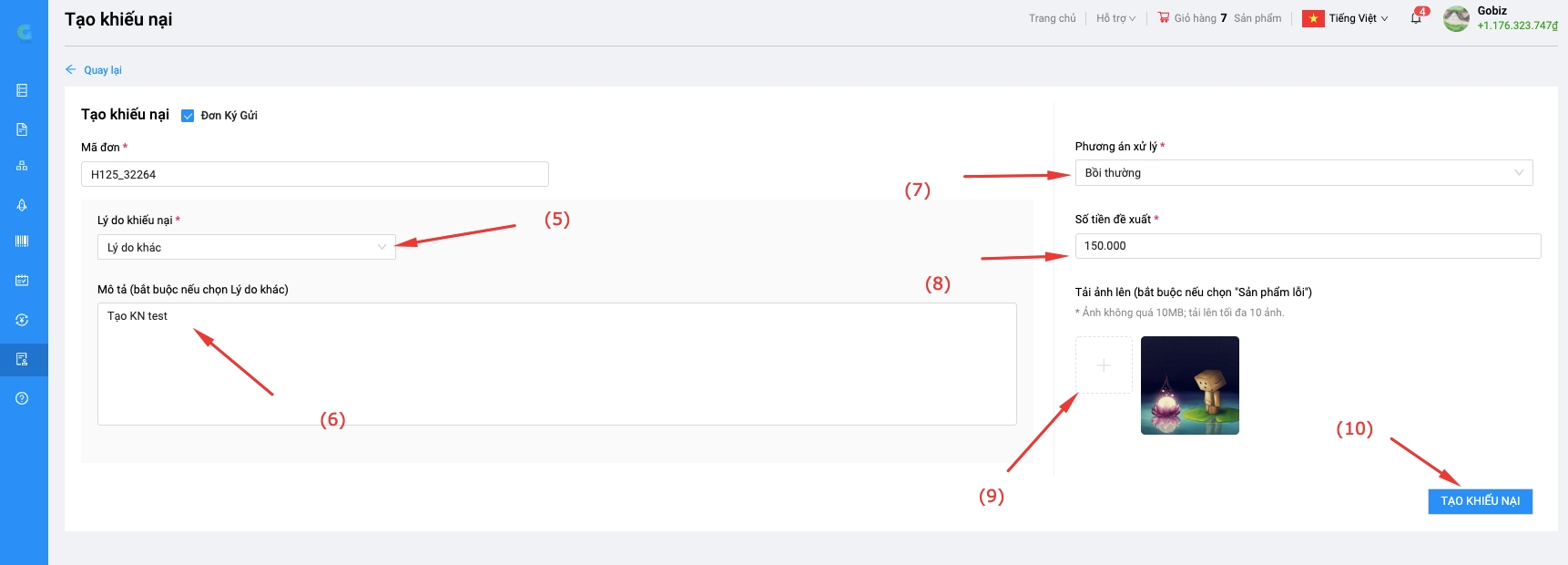Image resolution: width=1568 pixels, height=565 pixels.
Task: Click the uploaded image thumbnail
Action: pos(1189,385)
